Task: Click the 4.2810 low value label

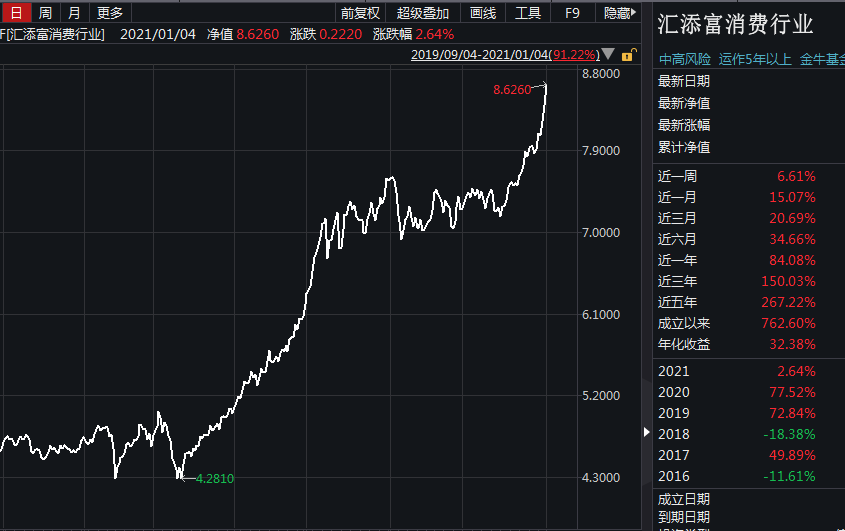Action: tap(214, 478)
